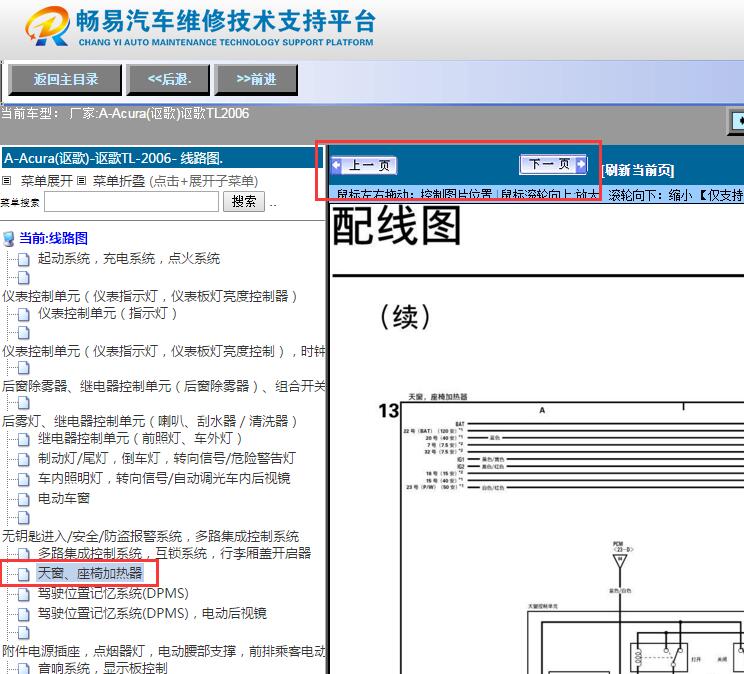Open 起动系统，充电系统，点火系统 item
Image resolution: width=744 pixels, height=674 pixels.
click(x=129, y=259)
